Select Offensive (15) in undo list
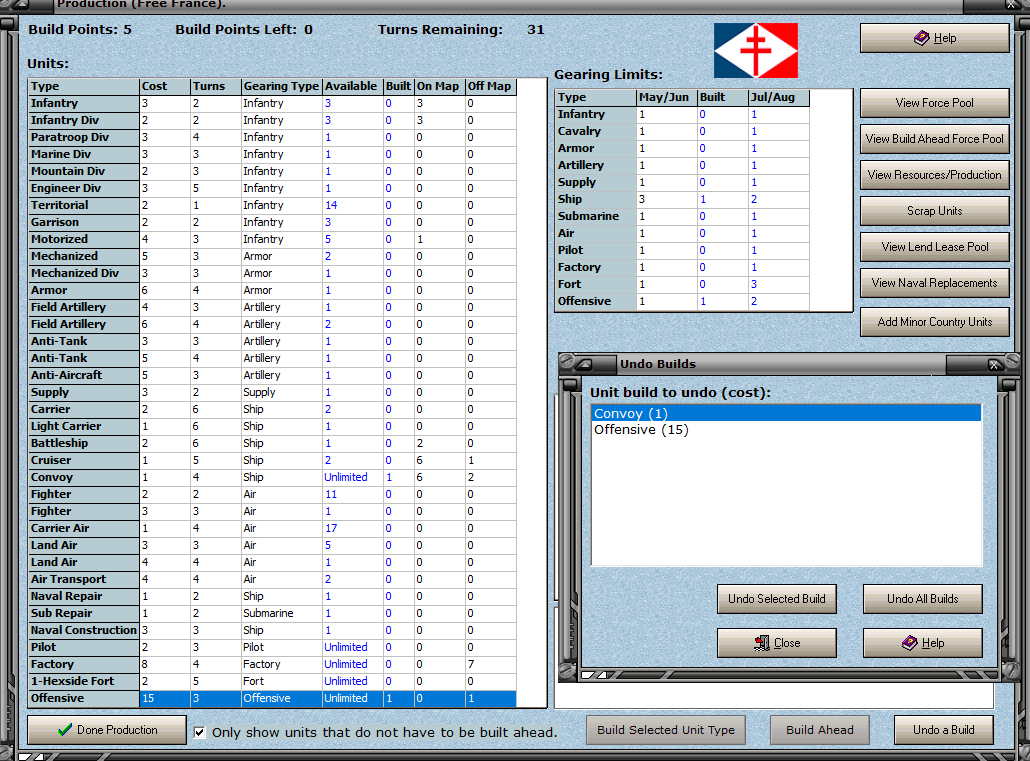Viewport: 1030px width, 761px height. 786,430
